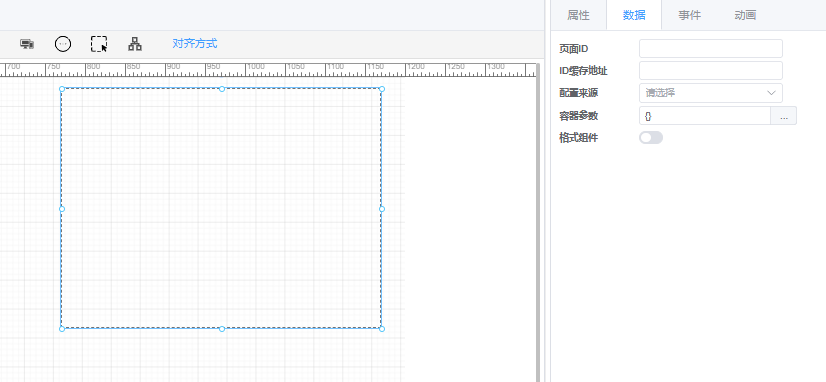Click the bottom-left handle of selected container
Viewport: 826px width, 382px height.
[62, 329]
